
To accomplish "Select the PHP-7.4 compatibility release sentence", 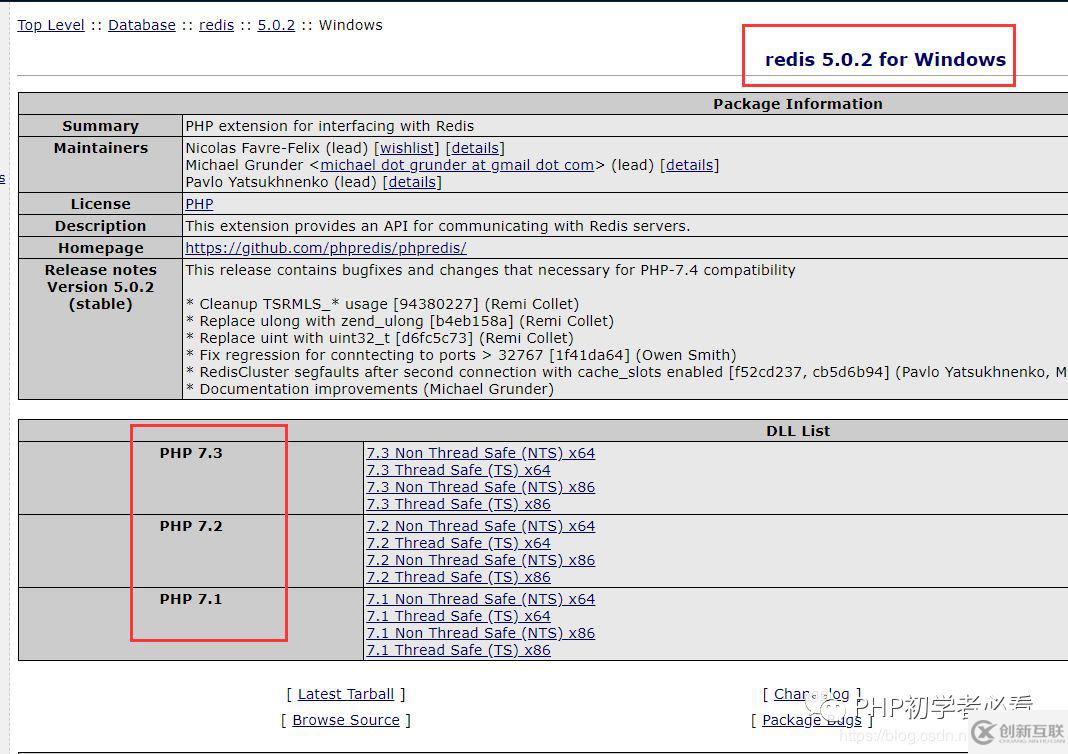I will point(490,270).
